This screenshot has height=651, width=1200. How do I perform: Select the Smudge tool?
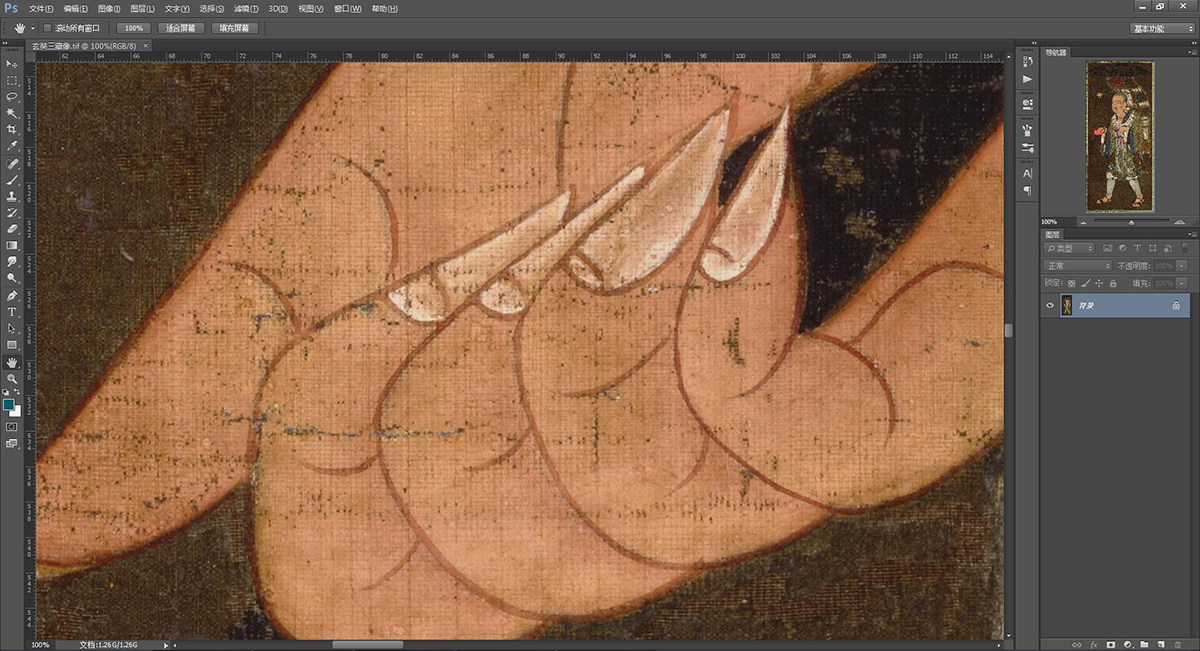pyautogui.click(x=12, y=262)
